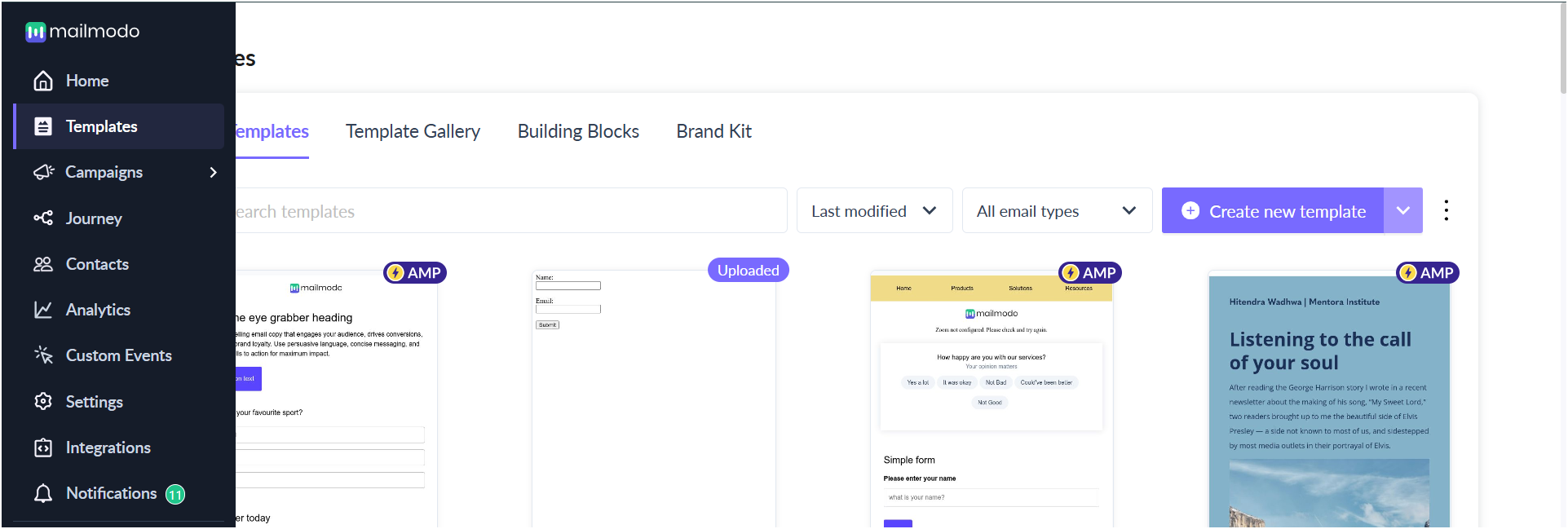1568x529 pixels.
Task: Open the Simple form survey template
Action: 992,399
